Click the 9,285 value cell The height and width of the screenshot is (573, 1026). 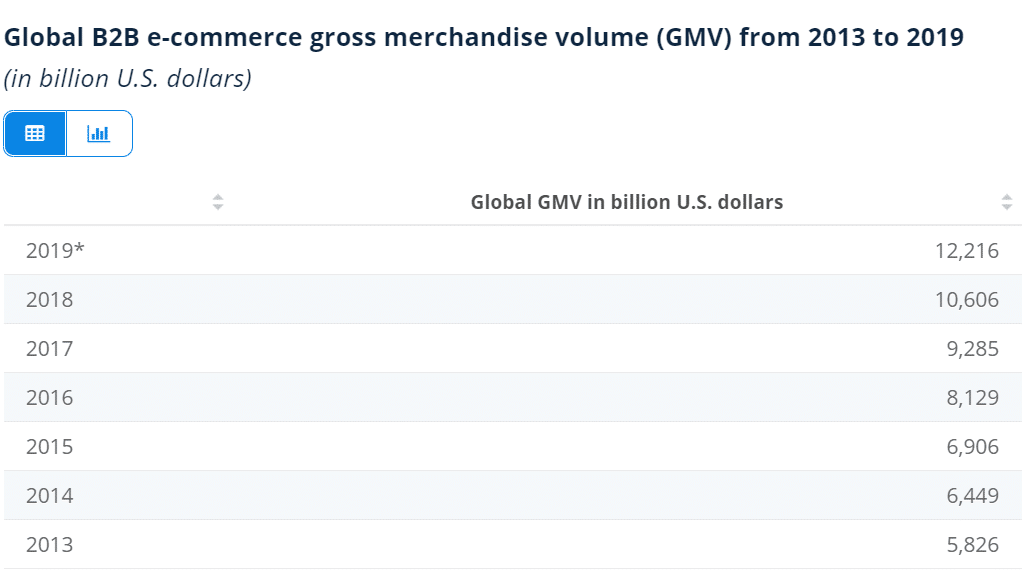click(971, 349)
